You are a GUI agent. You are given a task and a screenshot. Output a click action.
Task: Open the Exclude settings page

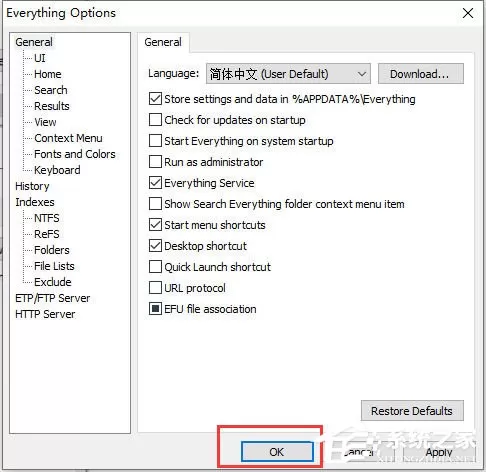53,282
